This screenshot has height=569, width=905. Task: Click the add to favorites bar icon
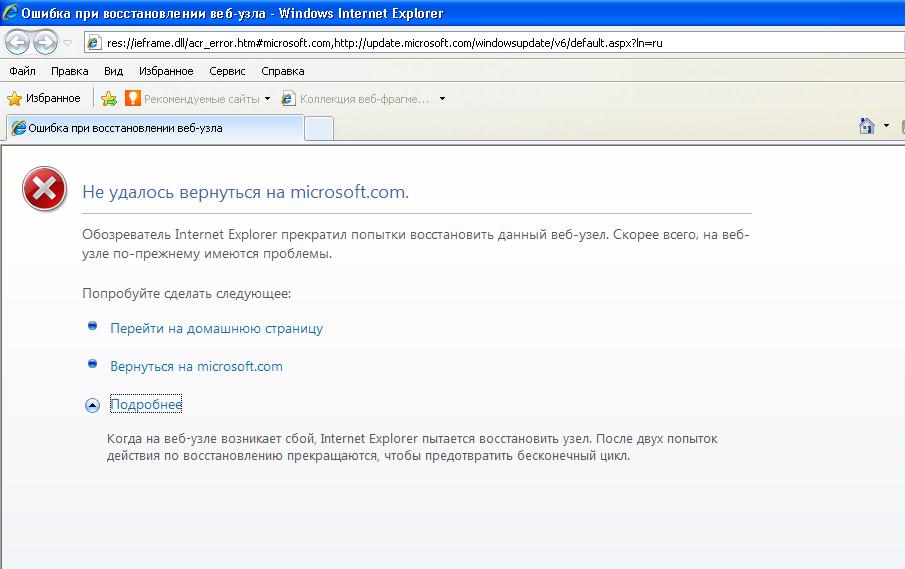pyautogui.click(x=109, y=99)
